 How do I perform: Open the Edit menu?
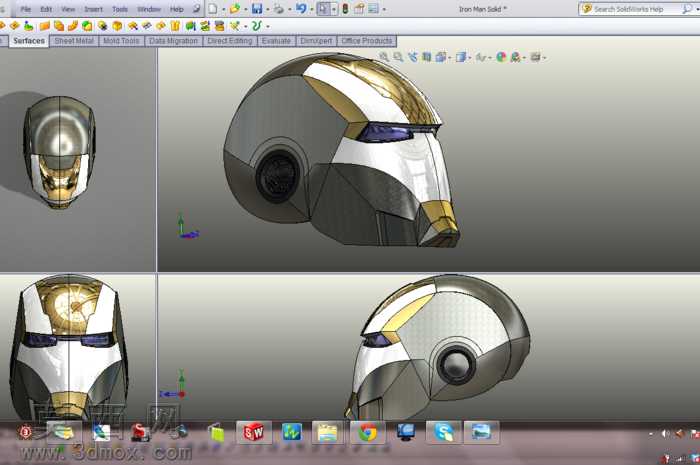[46, 9]
